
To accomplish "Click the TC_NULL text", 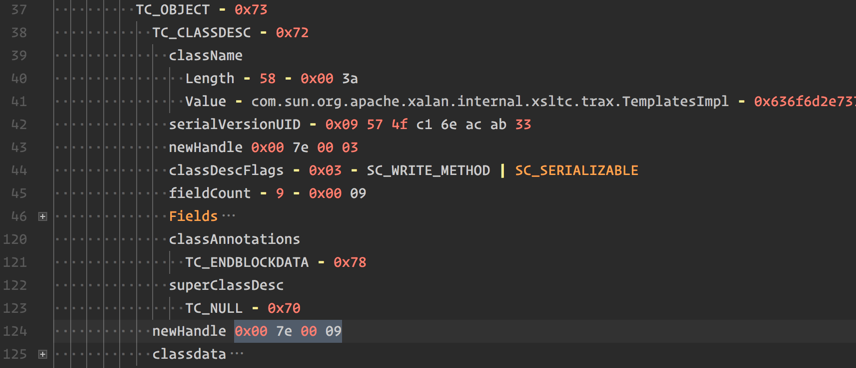I will pos(214,308).
